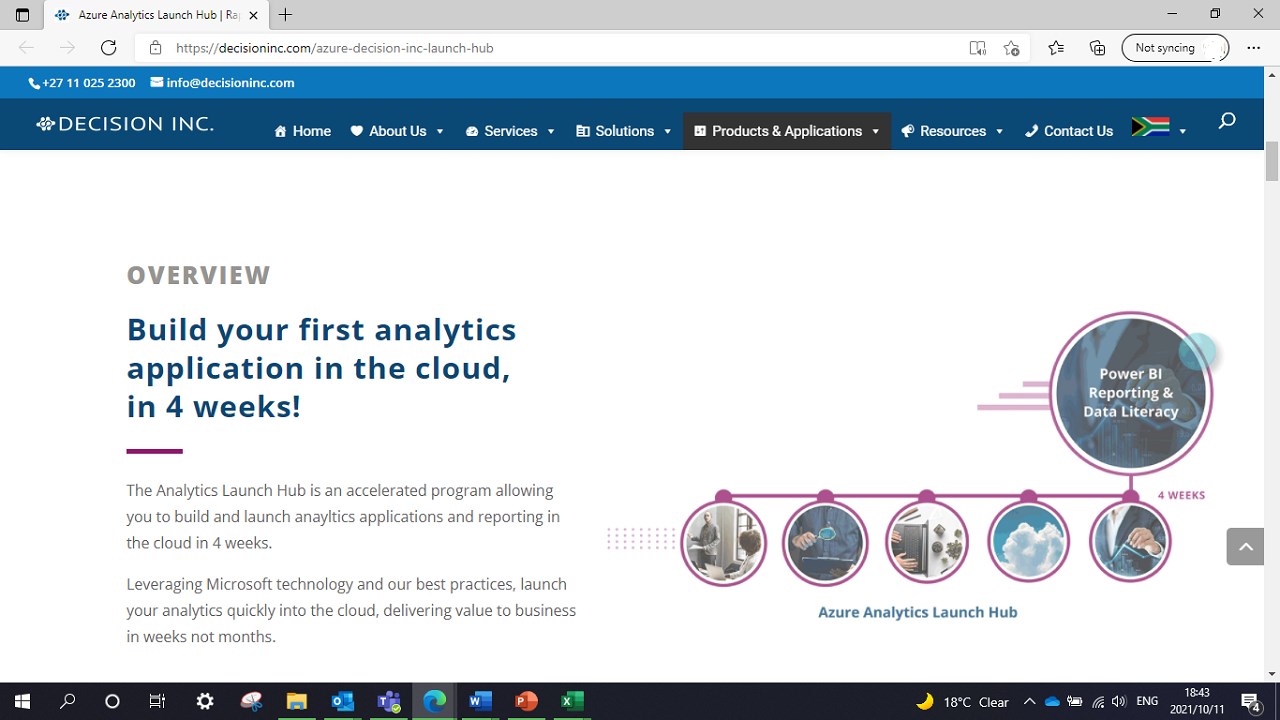Image resolution: width=1280 pixels, height=720 pixels.
Task: Go to Contact Us page
Action: click(x=1069, y=131)
